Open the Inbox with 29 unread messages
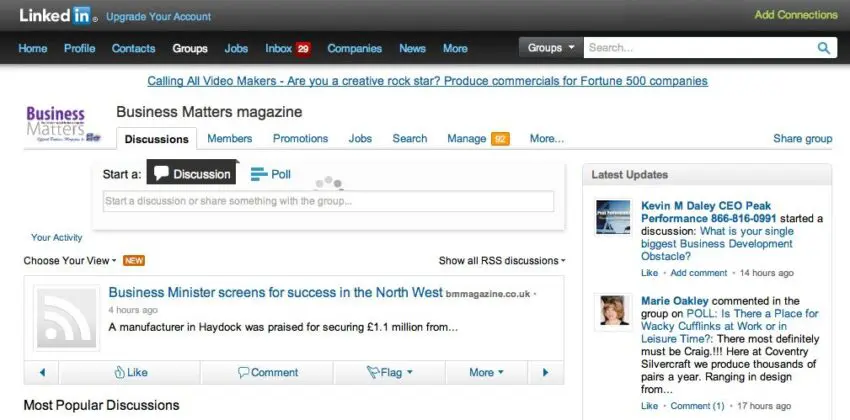Viewport: 850px width, 420px height. coord(288,48)
